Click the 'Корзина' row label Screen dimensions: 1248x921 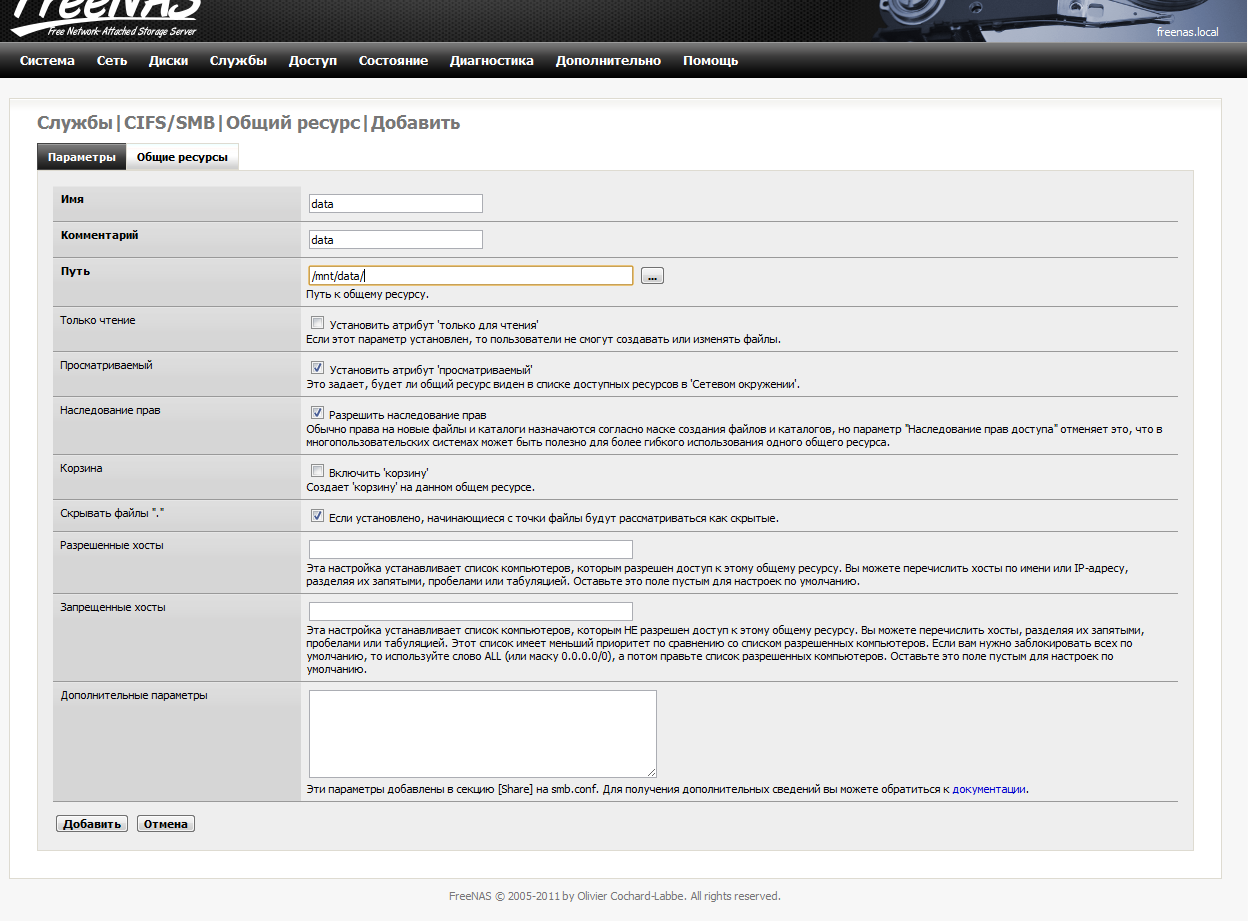tap(81, 468)
